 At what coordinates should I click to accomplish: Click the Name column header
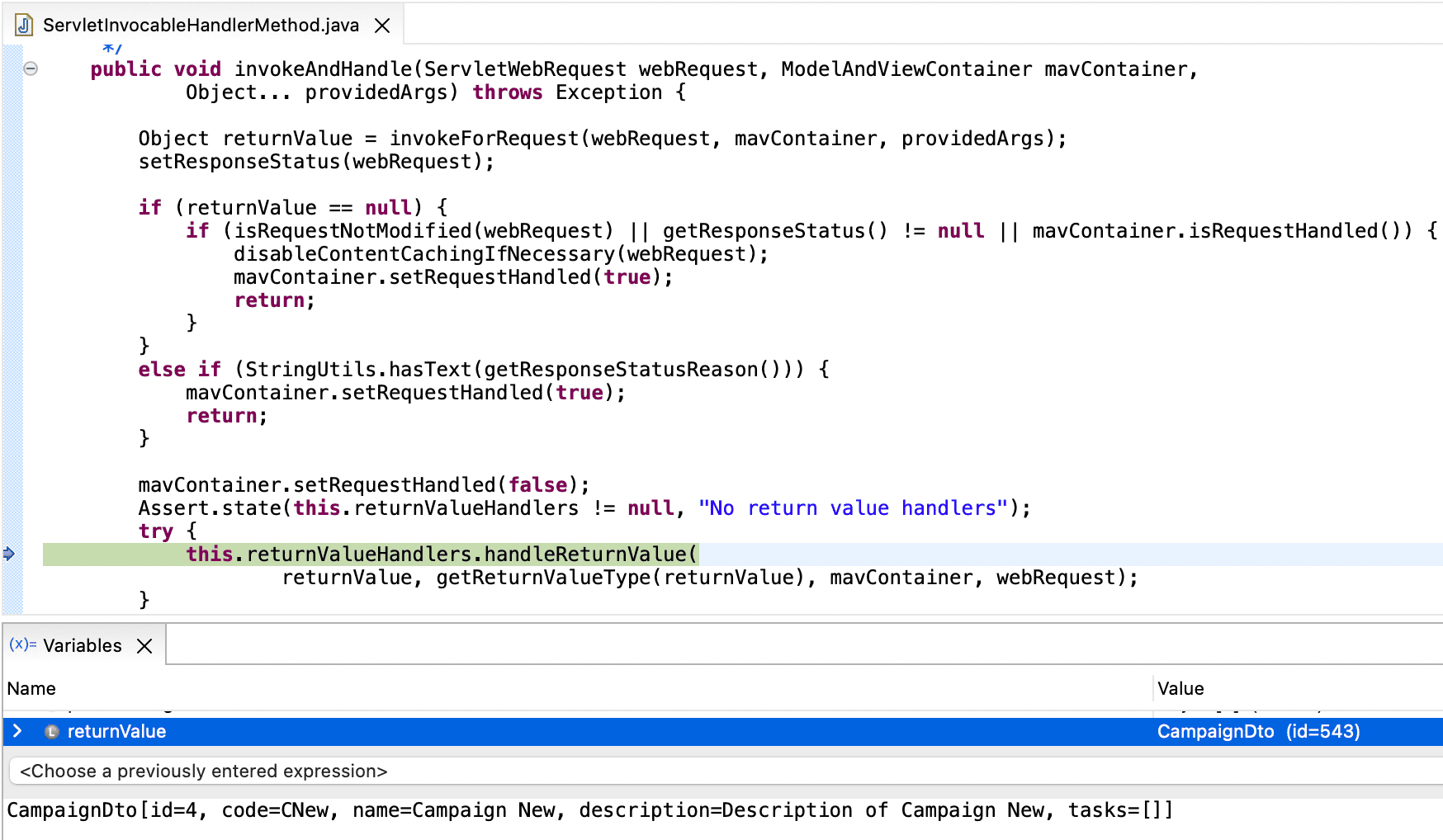31,688
